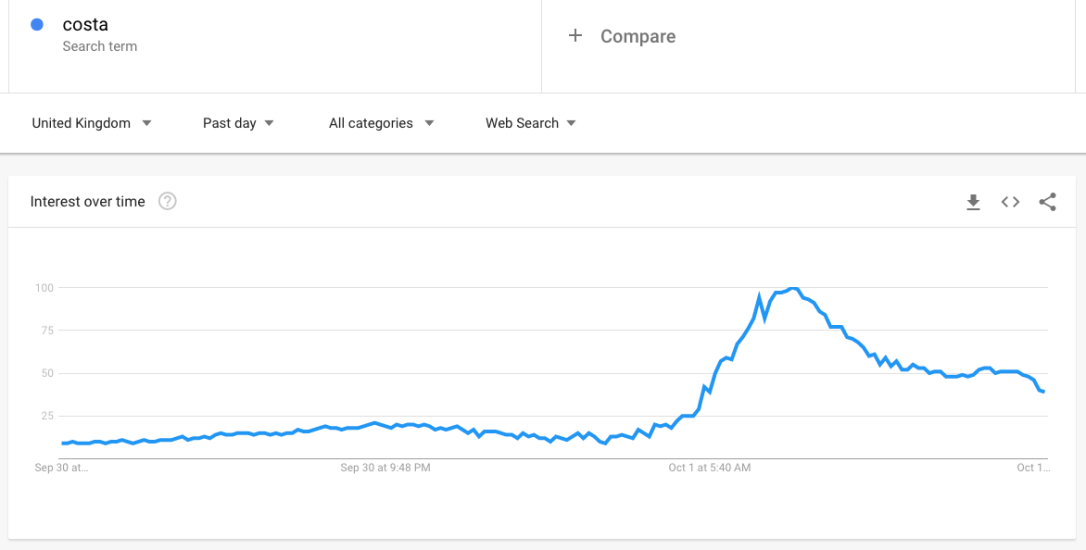The height and width of the screenshot is (550, 1086).
Task: Click the plus icon beside Compare
Action: 575,36
